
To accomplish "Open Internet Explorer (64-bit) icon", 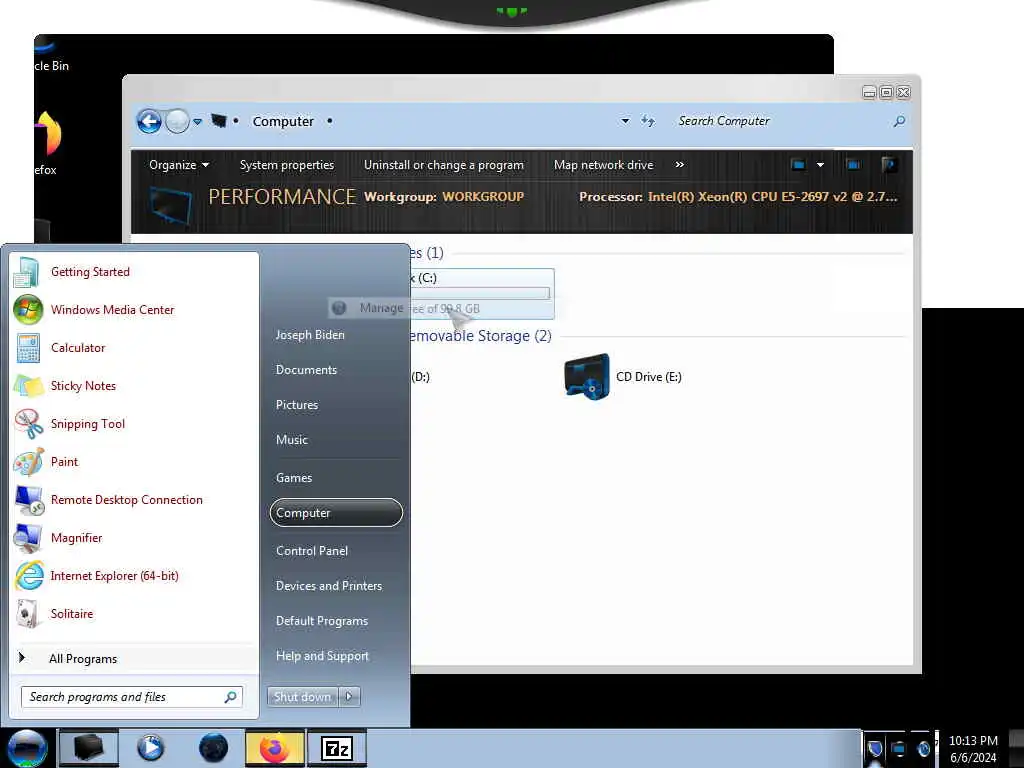I will 28,575.
